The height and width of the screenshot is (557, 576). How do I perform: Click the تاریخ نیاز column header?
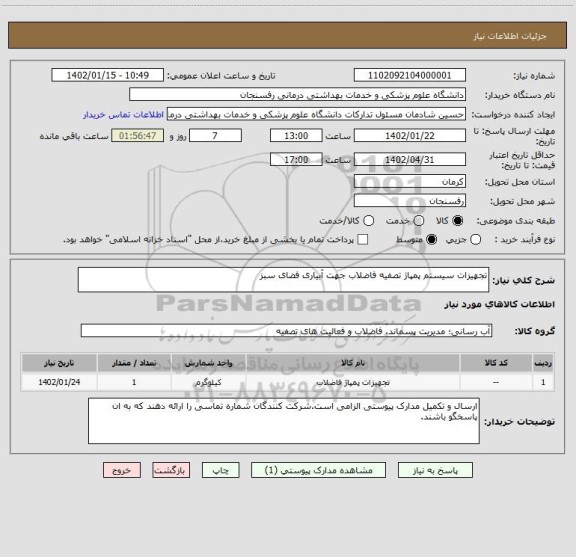pos(59,363)
